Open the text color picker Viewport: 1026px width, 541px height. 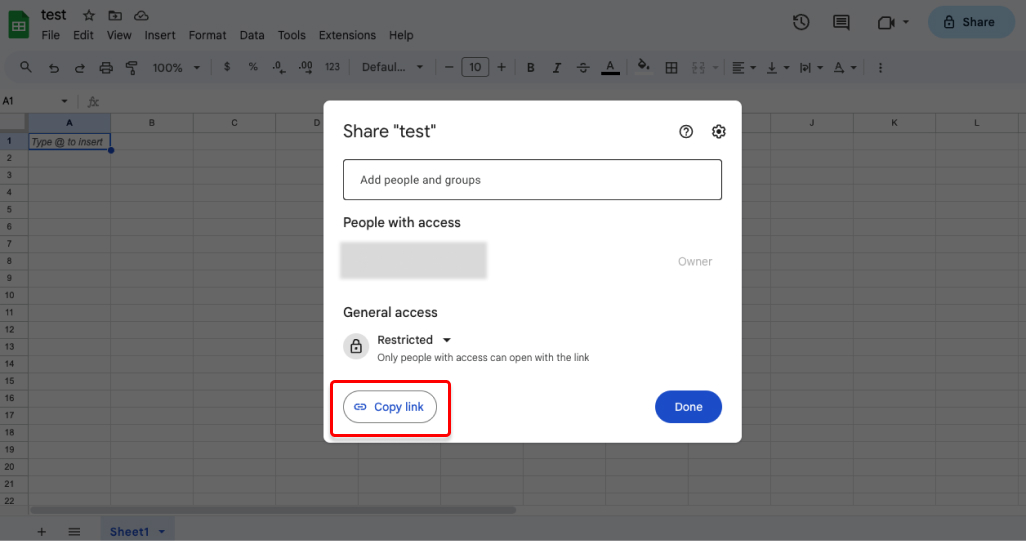click(x=610, y=67)
